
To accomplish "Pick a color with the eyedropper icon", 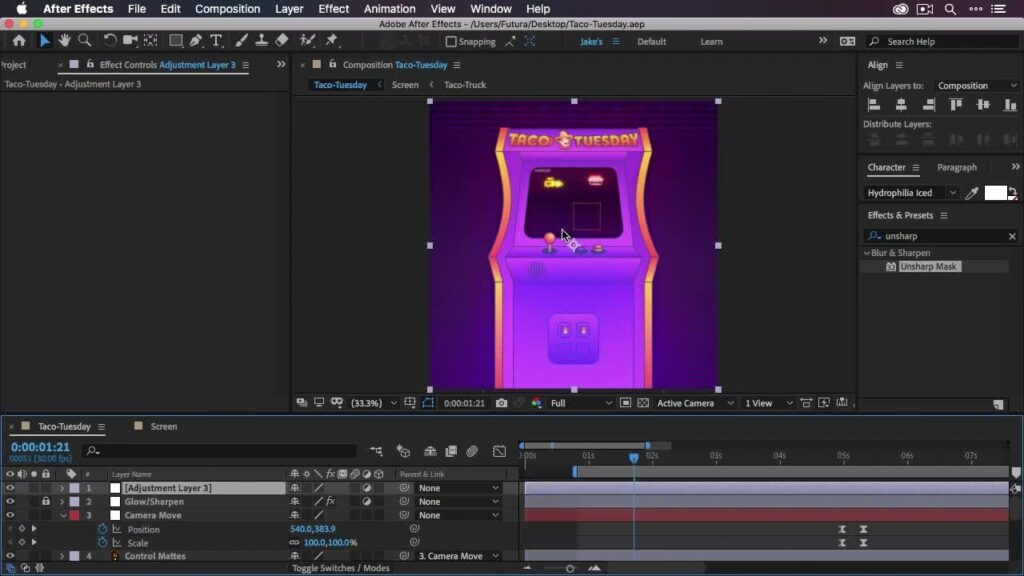I will tap(971, 193).
